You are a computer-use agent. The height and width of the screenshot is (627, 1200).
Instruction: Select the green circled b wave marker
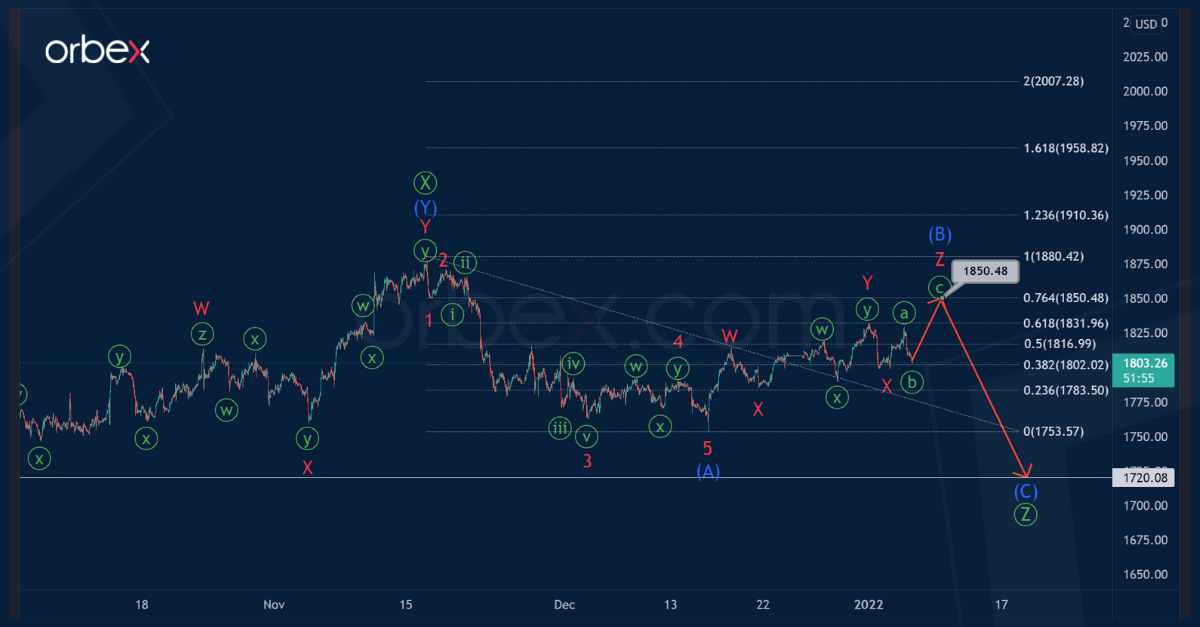pos(911,381)
